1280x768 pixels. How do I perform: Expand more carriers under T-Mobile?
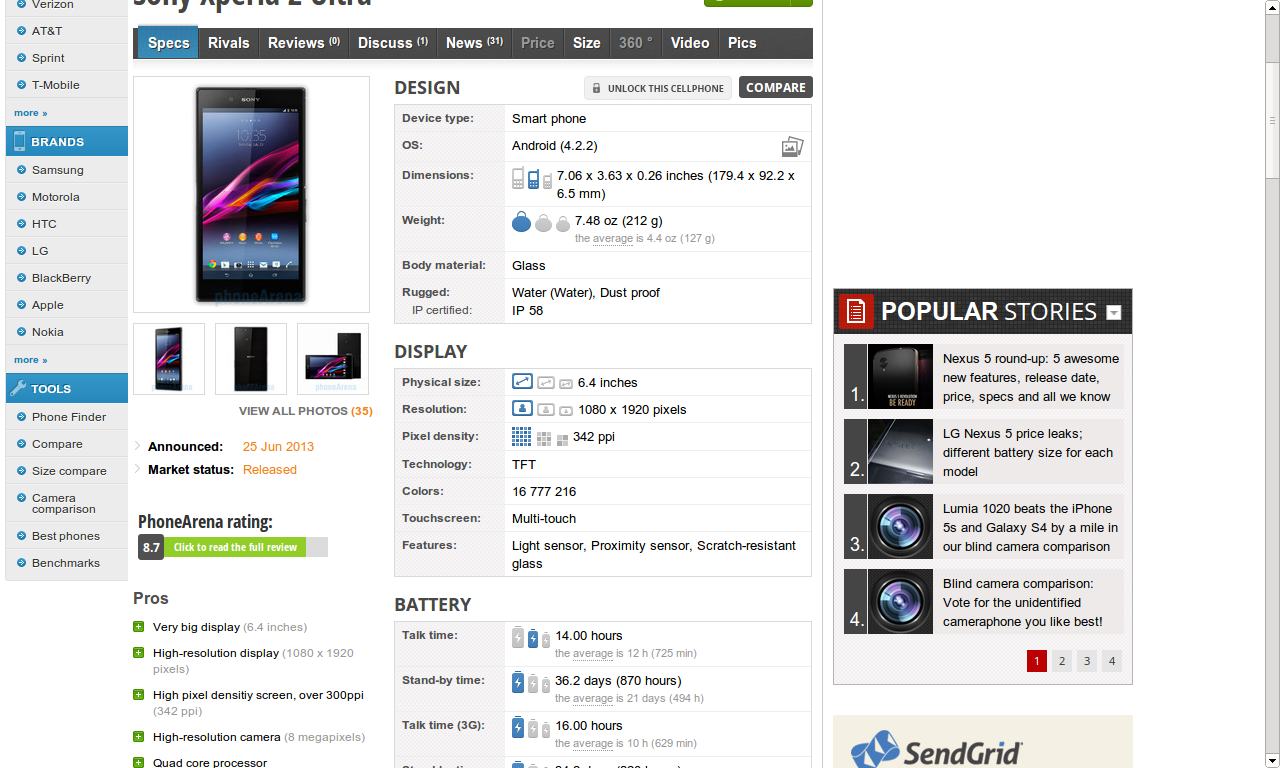[x=30, y=113]
